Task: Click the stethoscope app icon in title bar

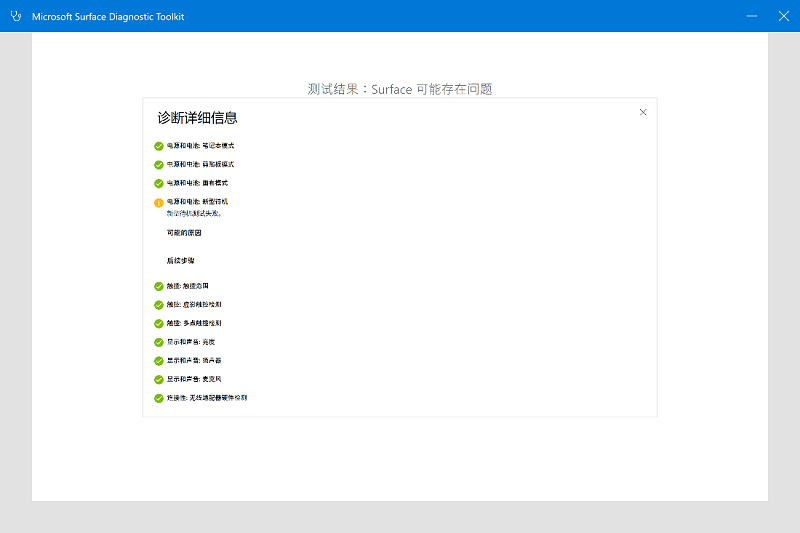Action: [x=16, y=16]
